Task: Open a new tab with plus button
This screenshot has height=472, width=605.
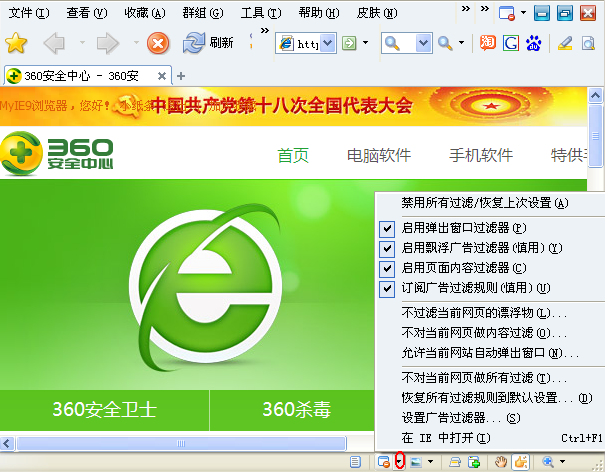Action: [181, 76]
